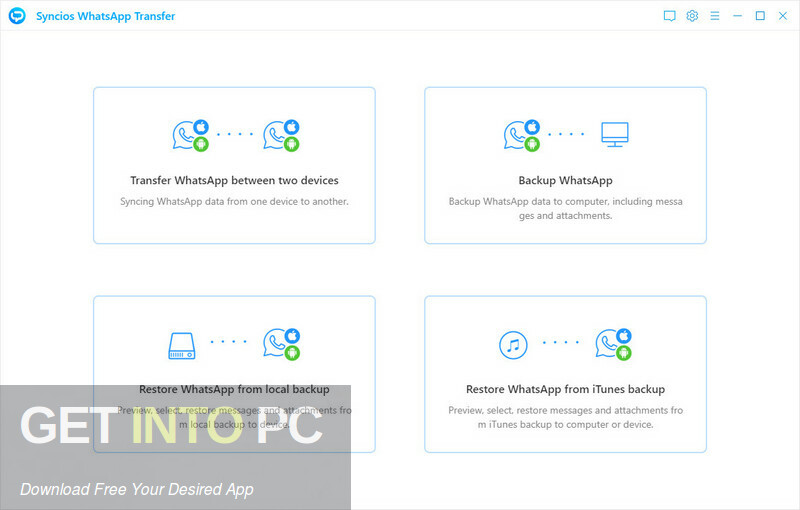The image size is (800, 510).
Task: Click 'Syncing WhatsApp data from one device' description
Action: point(234,201)
